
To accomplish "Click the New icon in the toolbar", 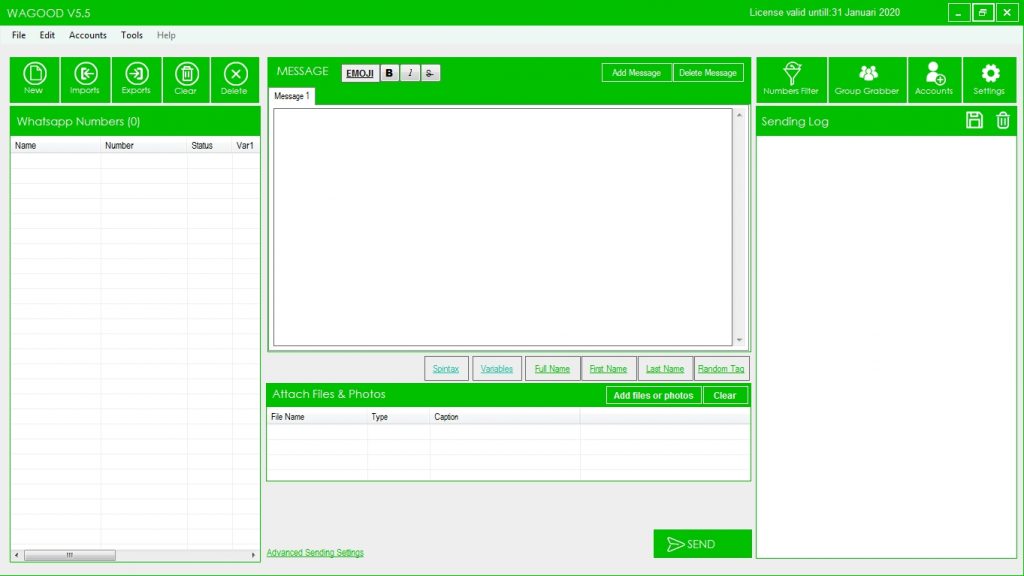I will (34, 78).
